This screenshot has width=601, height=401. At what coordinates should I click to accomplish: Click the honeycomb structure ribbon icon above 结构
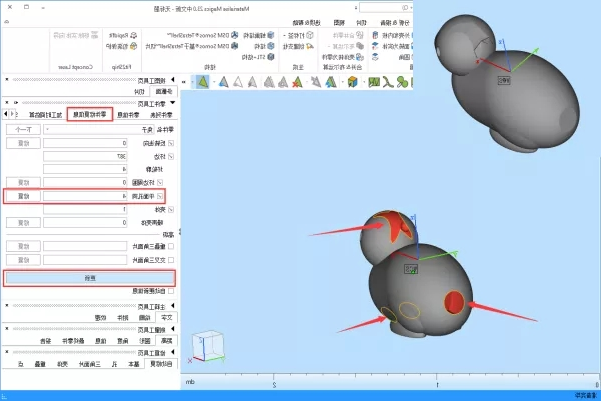point(271,35)
